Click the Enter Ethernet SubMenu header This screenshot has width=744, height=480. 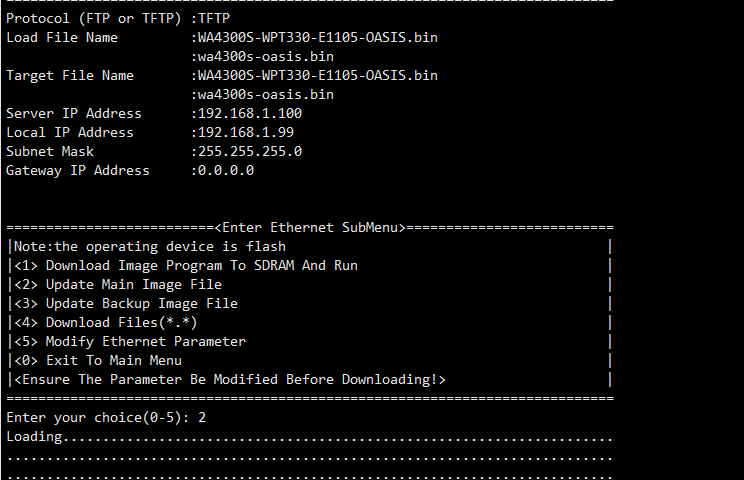310,227
